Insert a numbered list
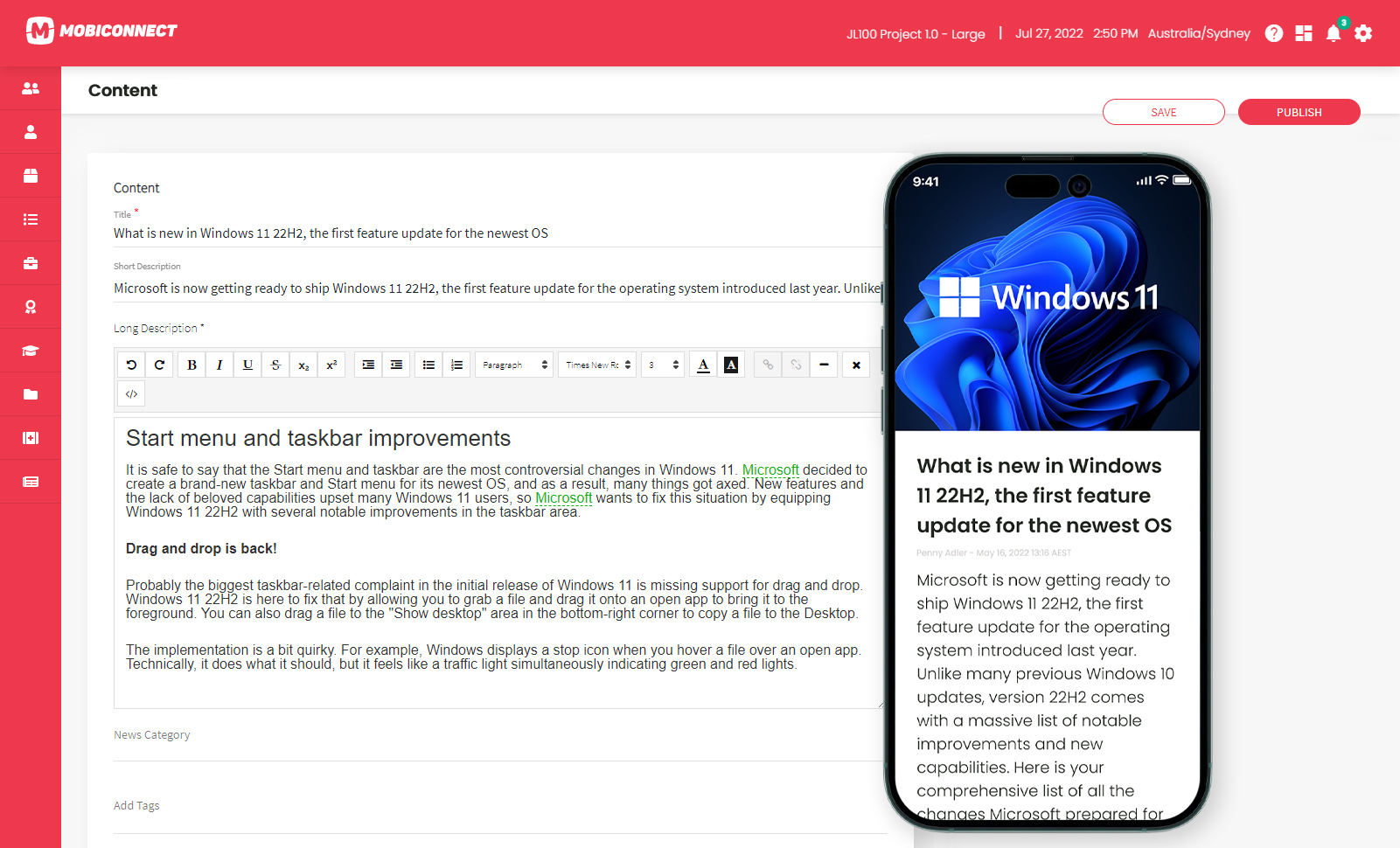The width and height of the screenshot is (1400, 848). click(456, 365)
